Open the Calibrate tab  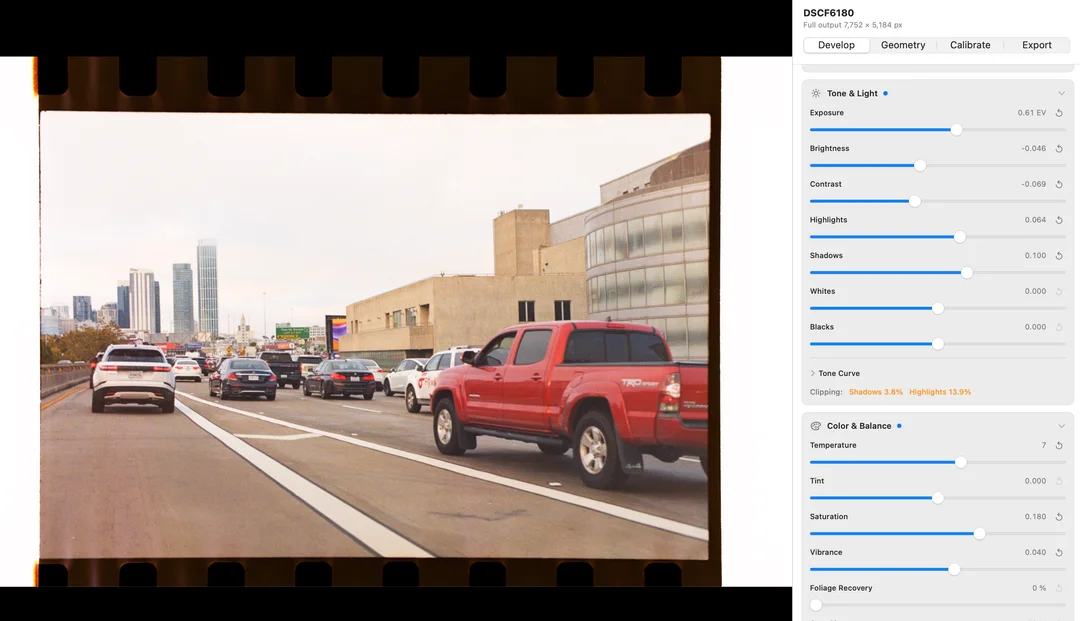[x=970, y=45]
